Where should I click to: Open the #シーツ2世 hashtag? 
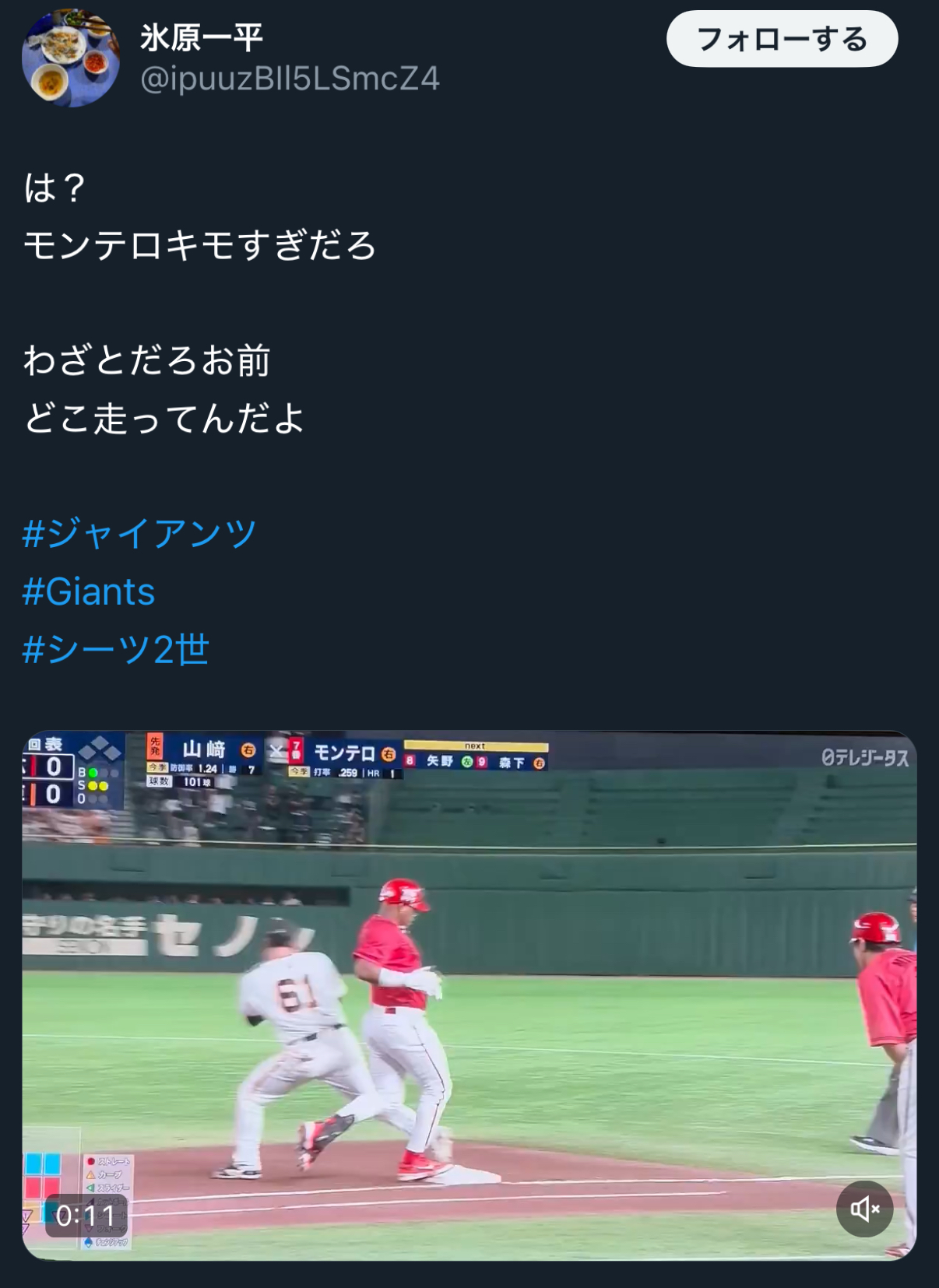click(x=116, y=649)
